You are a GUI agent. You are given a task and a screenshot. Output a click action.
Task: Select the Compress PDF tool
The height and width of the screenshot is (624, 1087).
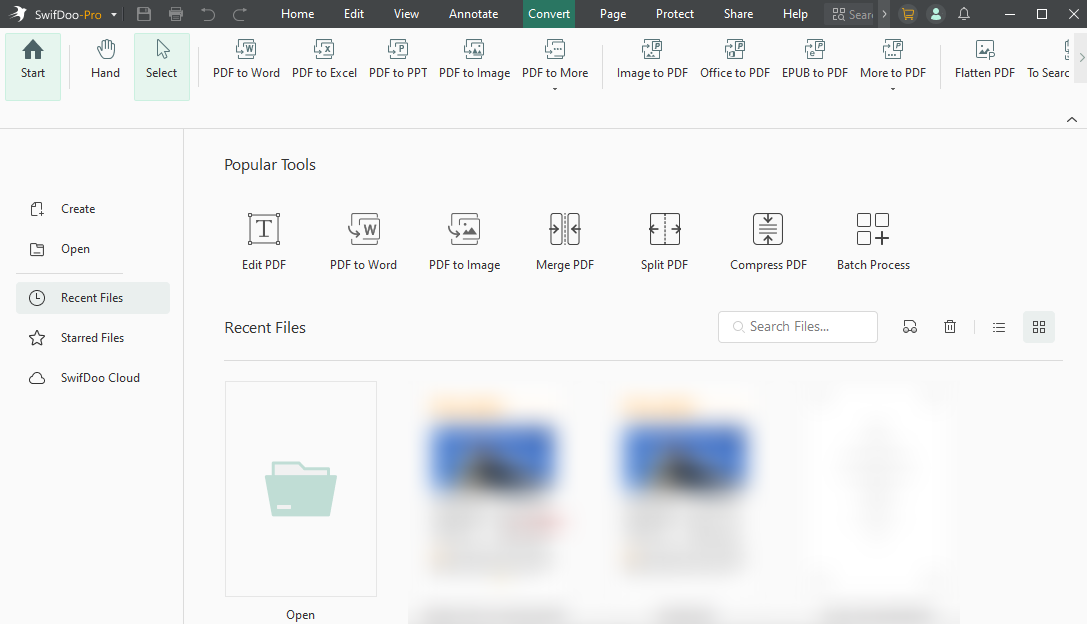(767, 240)
